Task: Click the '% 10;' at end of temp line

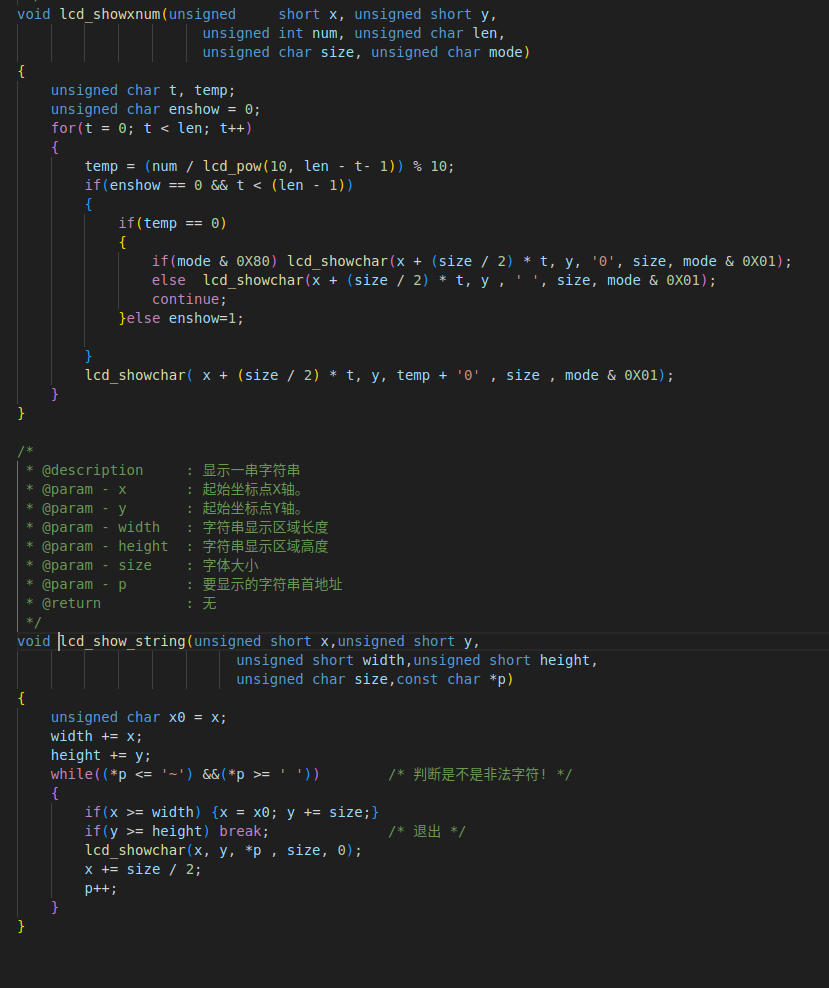Action: tap(433, 166)
